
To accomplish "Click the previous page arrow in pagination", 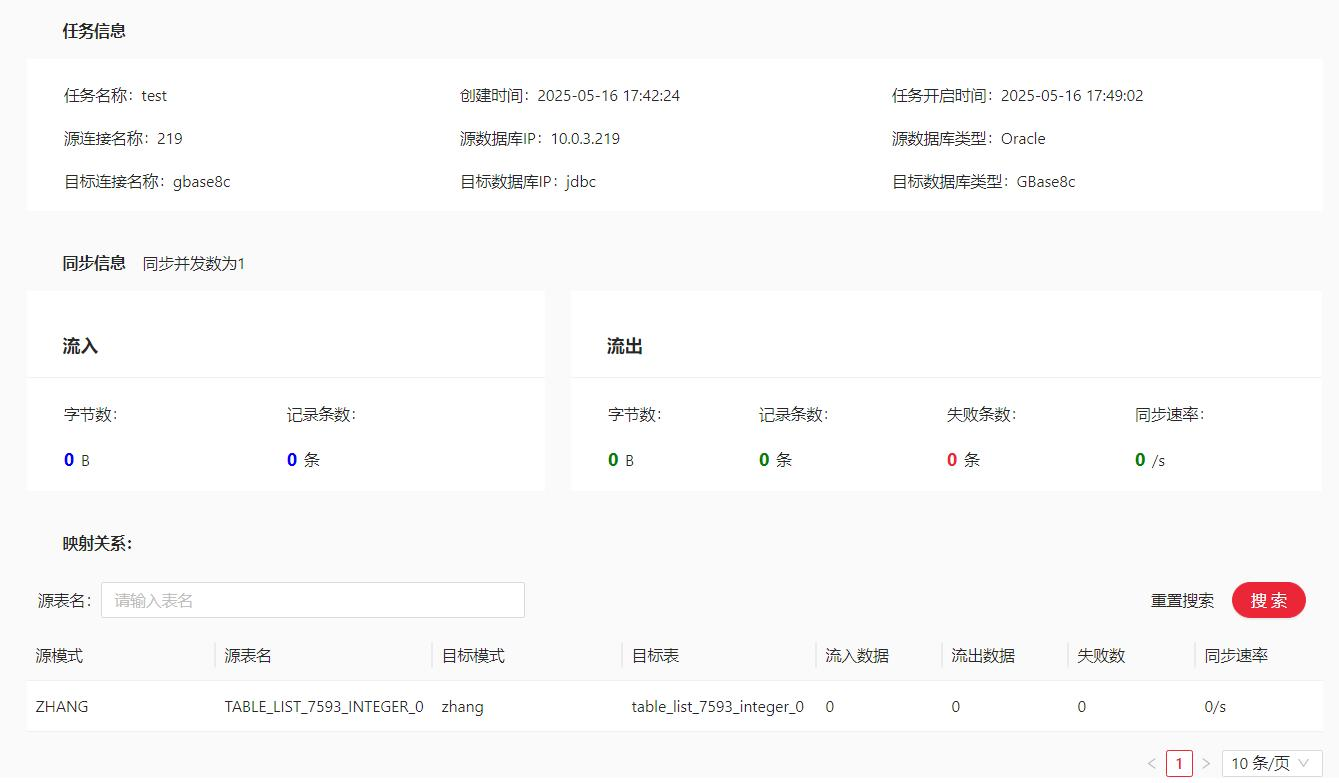I will point(1152,763).
